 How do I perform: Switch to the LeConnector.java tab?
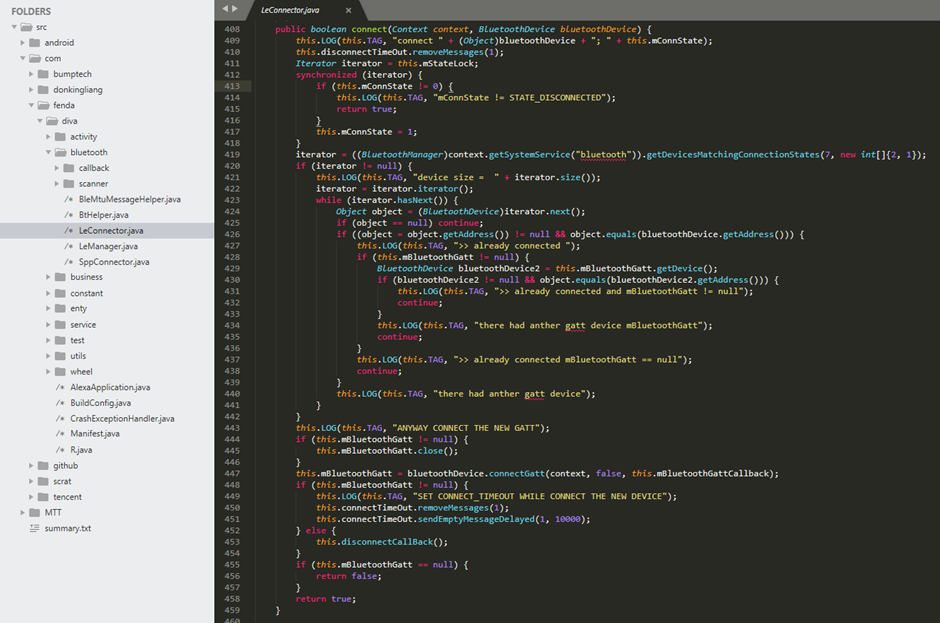(290, 9)
